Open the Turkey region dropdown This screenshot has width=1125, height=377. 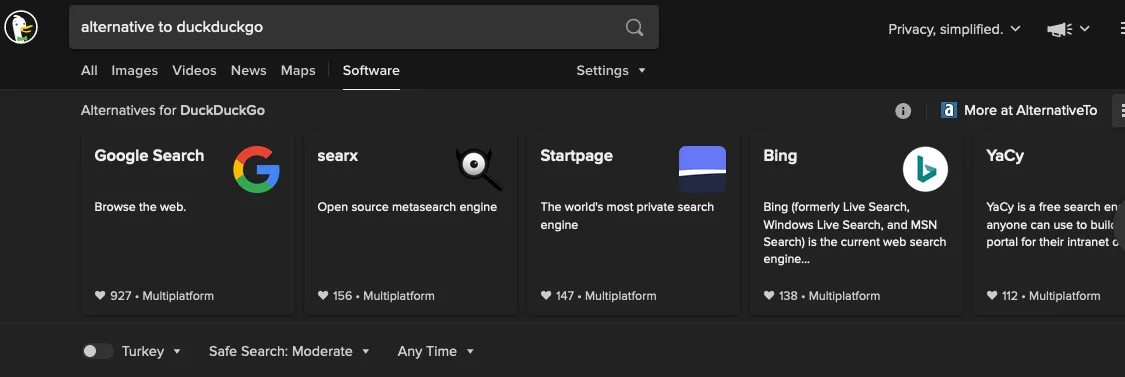coord(151,351)
